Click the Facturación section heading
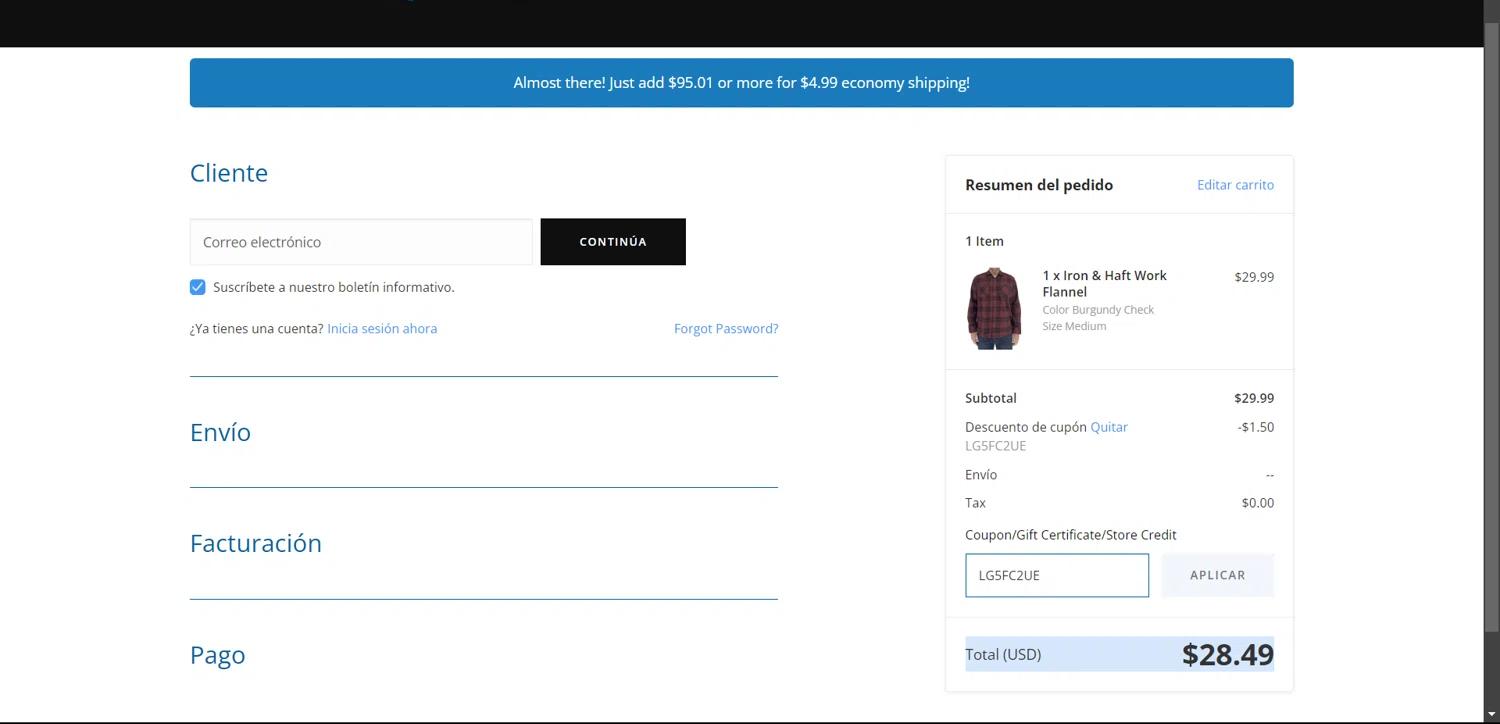The image size is (1500, 724). pyautogui.click(x=256, y=543)
